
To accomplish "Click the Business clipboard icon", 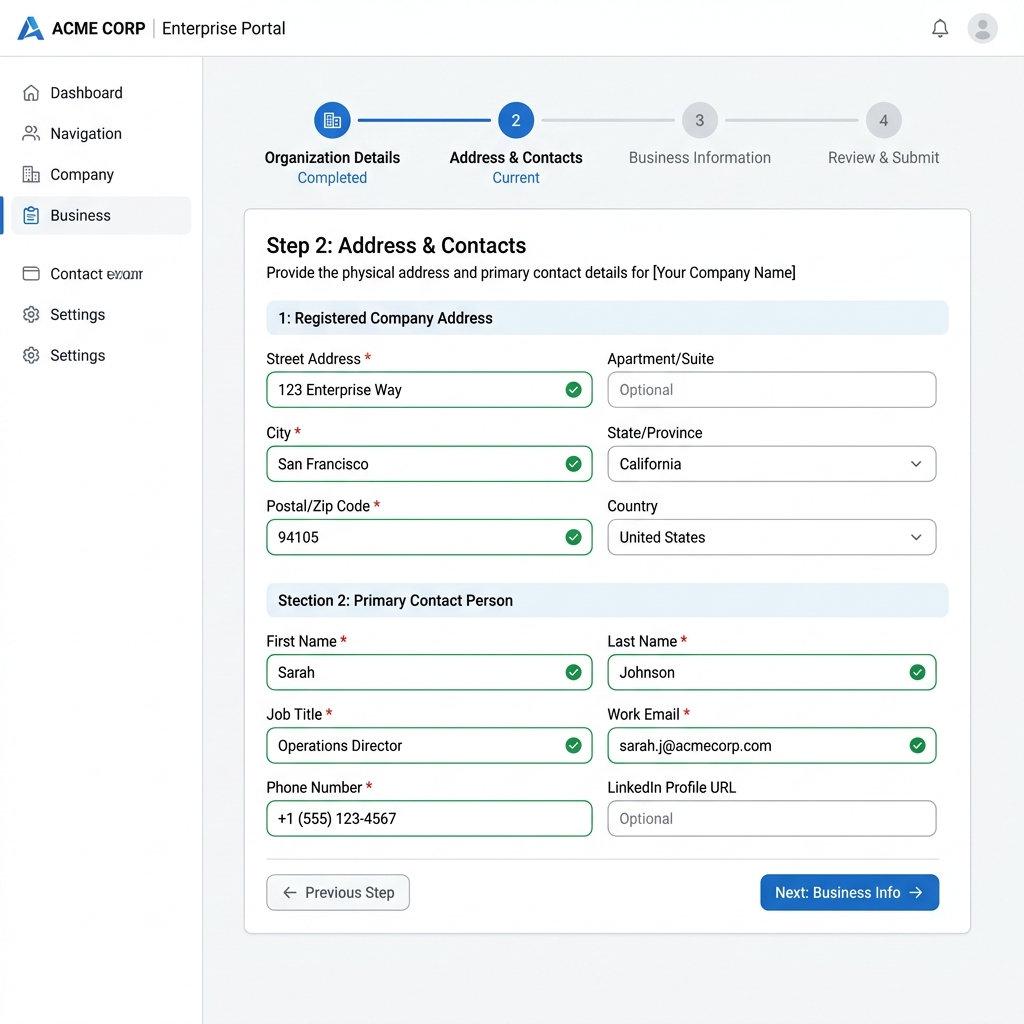I will (x=31, y=216).
